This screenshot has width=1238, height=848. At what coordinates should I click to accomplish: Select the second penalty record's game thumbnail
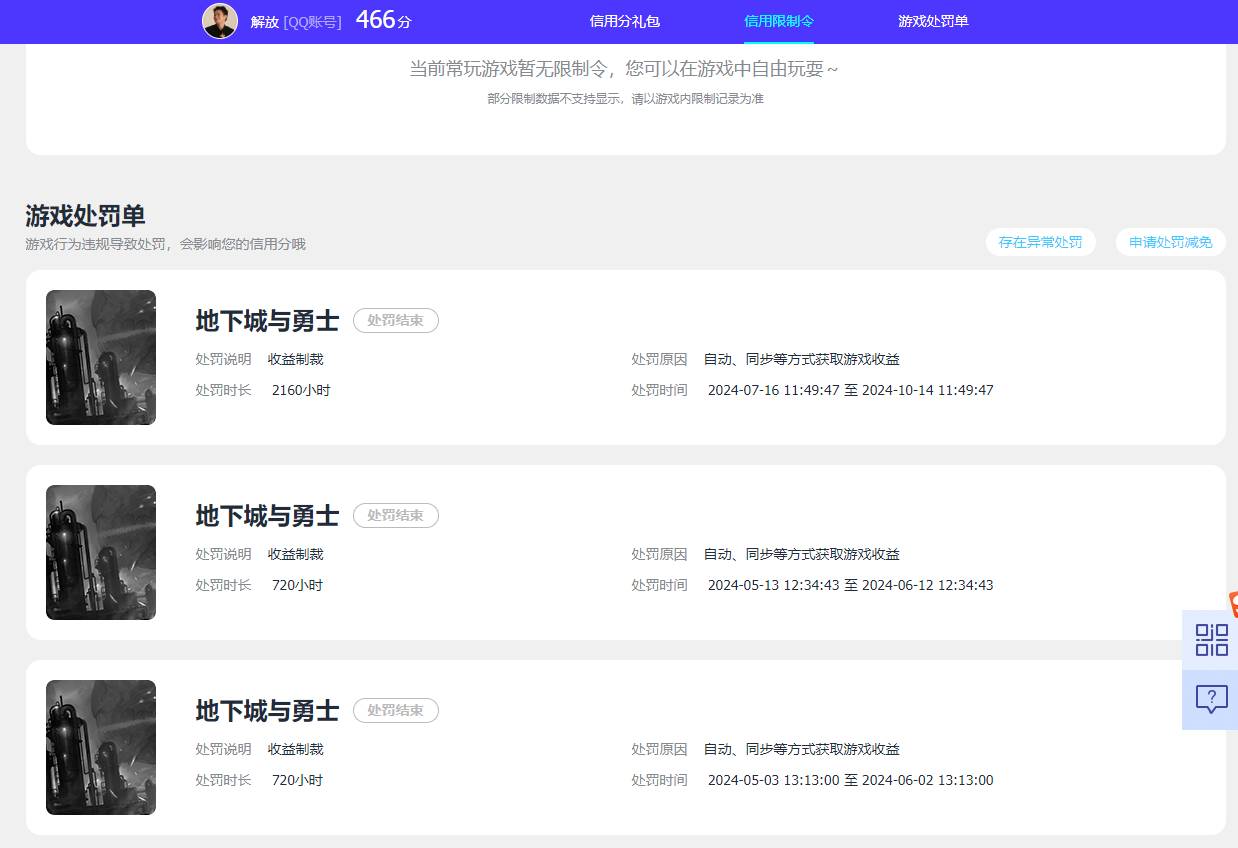[x=100, y=552]
